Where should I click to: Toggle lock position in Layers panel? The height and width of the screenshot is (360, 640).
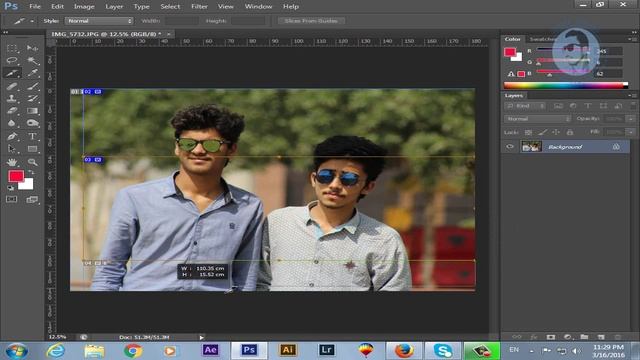(x=556, y=132)
